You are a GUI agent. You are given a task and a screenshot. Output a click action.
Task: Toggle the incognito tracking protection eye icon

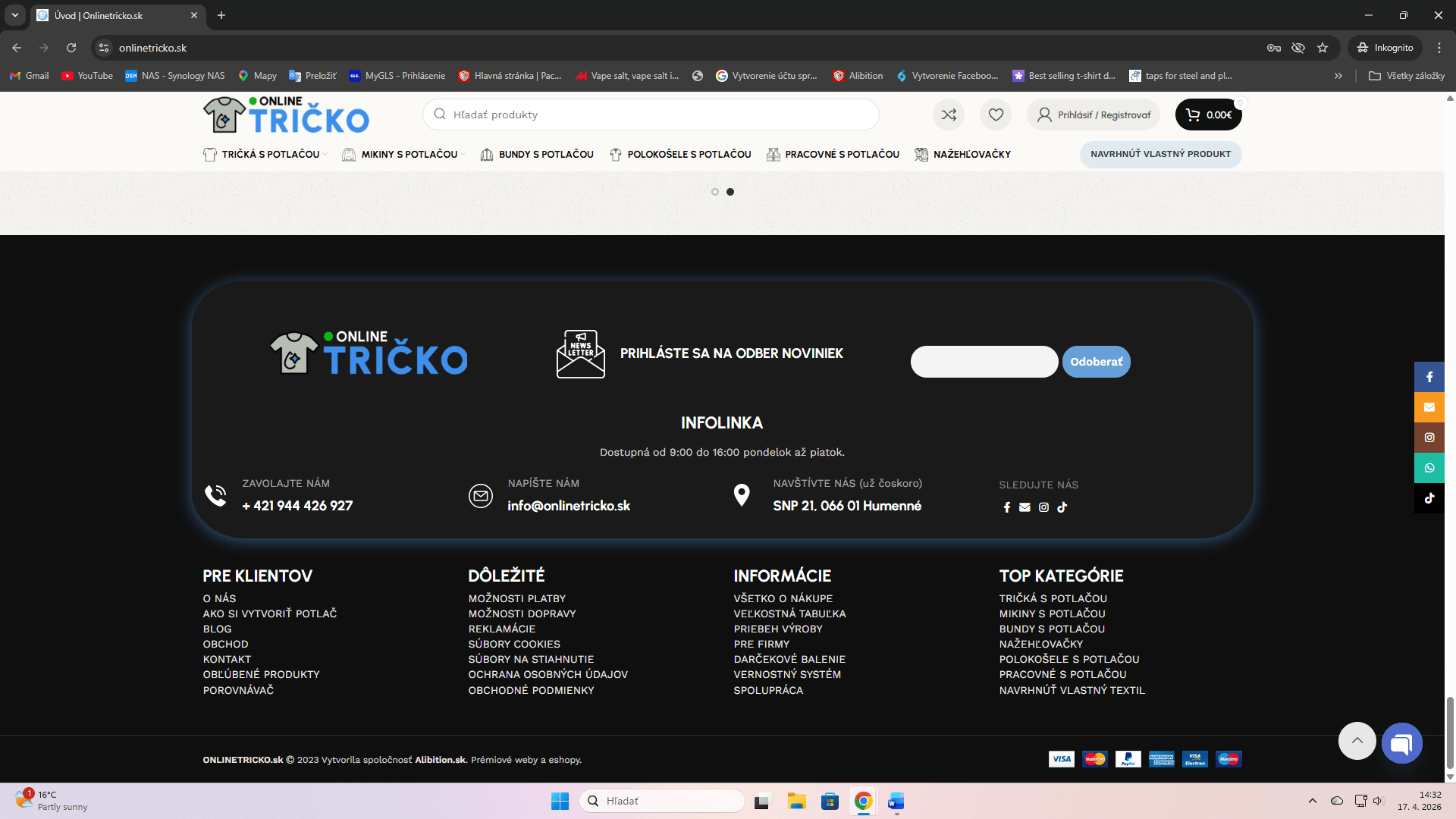[x=1298, y=48]
